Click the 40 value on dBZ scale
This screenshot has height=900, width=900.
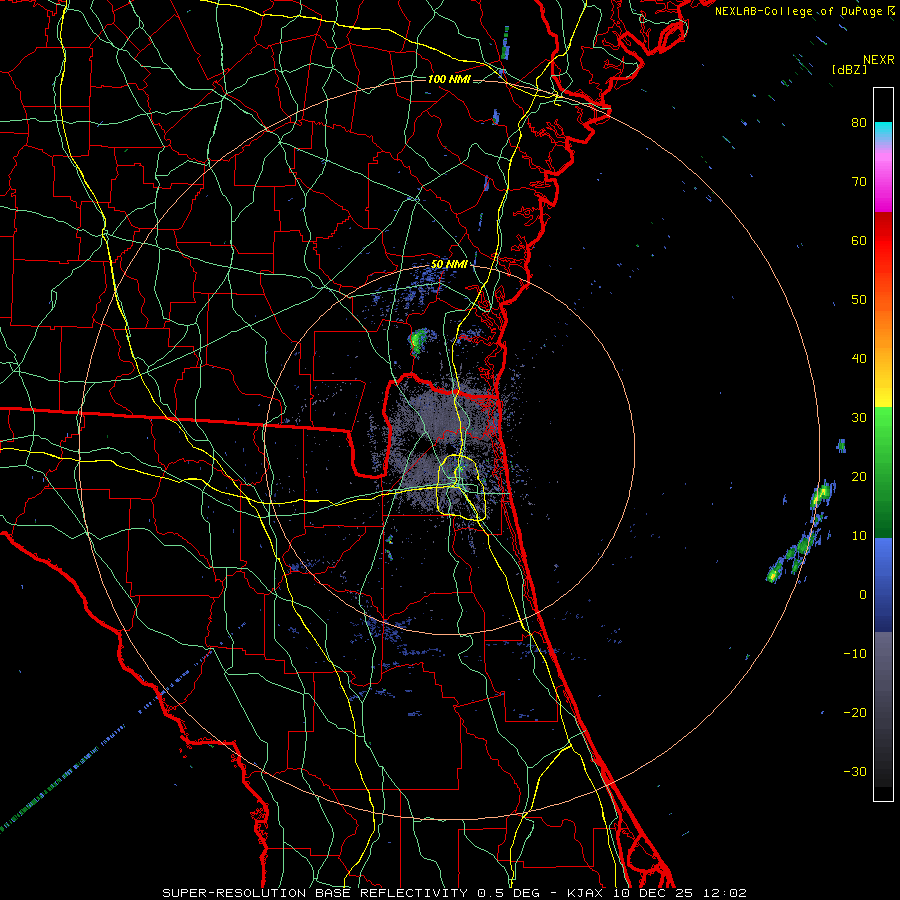pyautogui.click(x=859, y=359)
